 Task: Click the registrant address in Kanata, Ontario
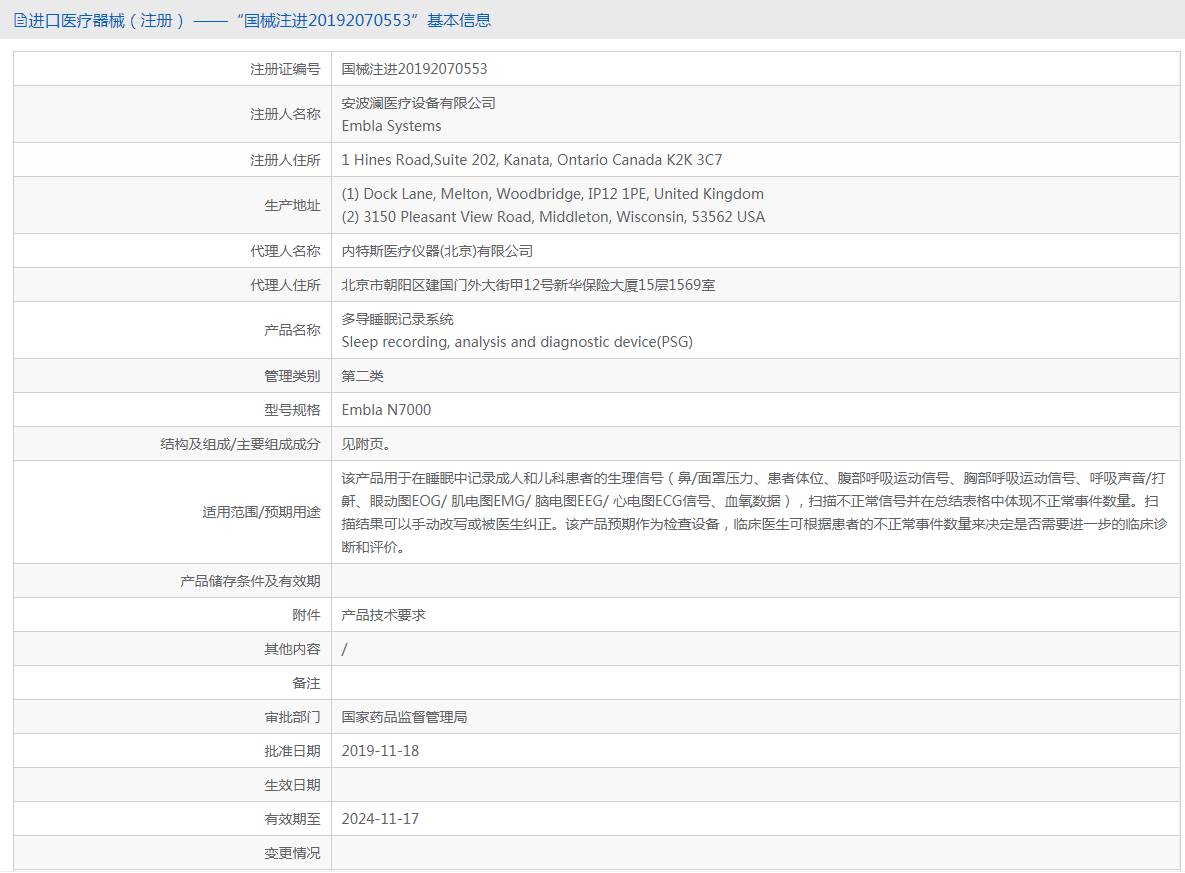pos(531,160)
